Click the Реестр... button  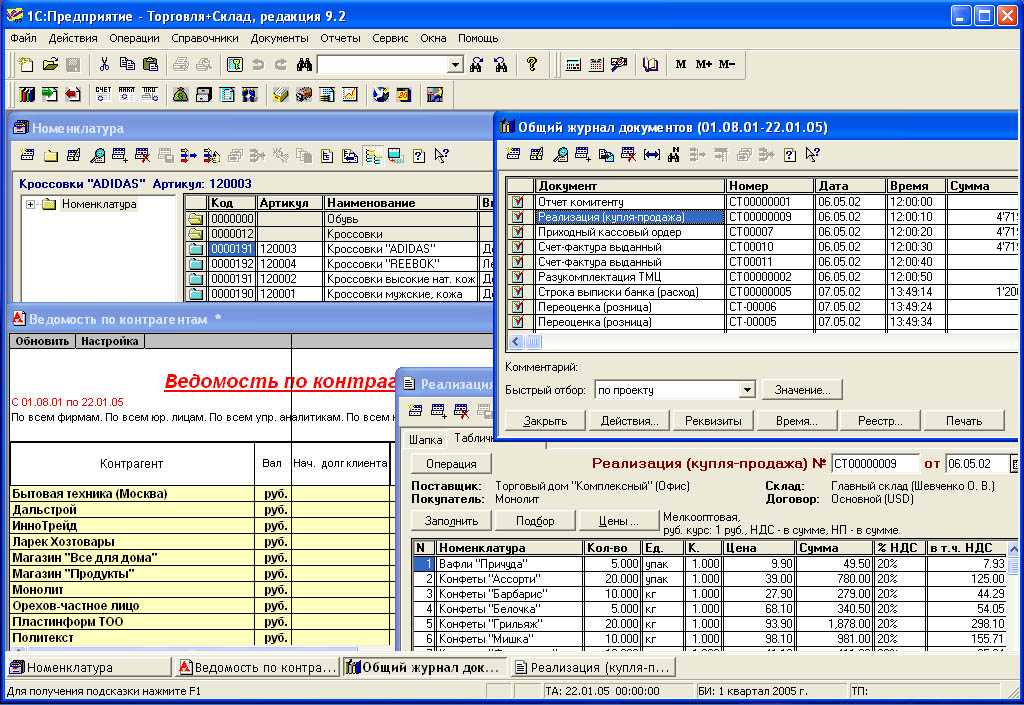[880, 421]
